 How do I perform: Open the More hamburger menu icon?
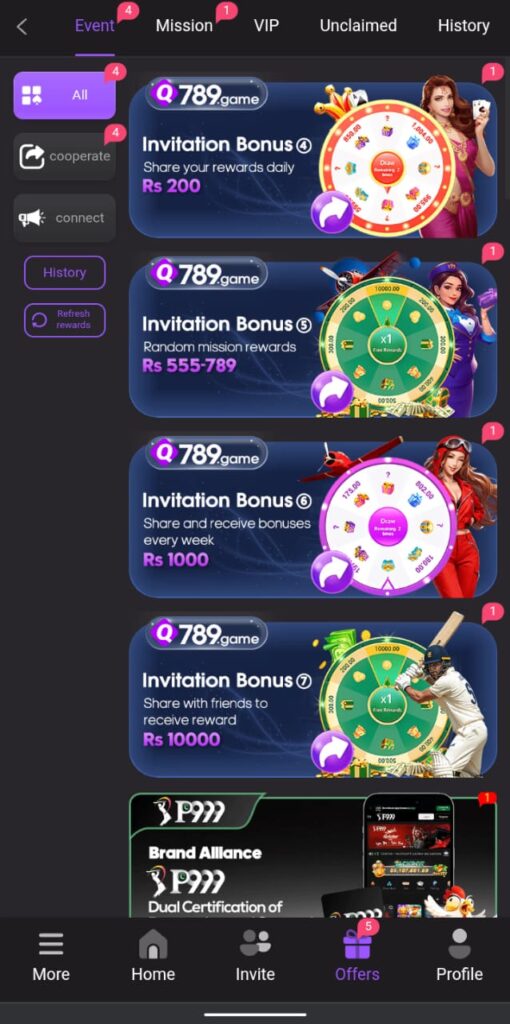click(x=51, y=944)
